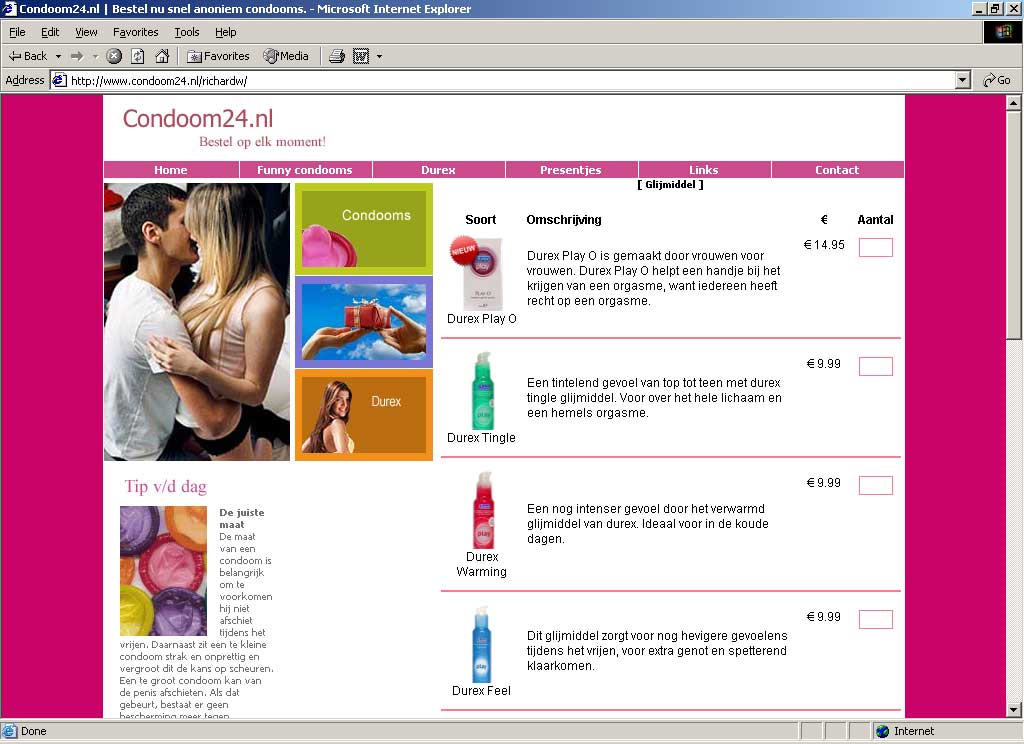1024x744 pixels.
Task: Click the blue Durex Feel bottle image
Action: [482, 645]
